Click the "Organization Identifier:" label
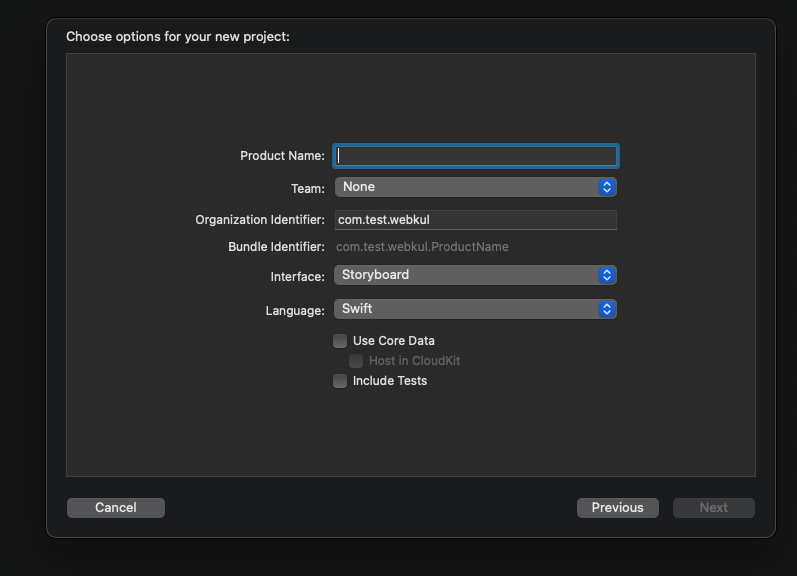The height and width of the screenshot is (576, 797). [260, 220]
